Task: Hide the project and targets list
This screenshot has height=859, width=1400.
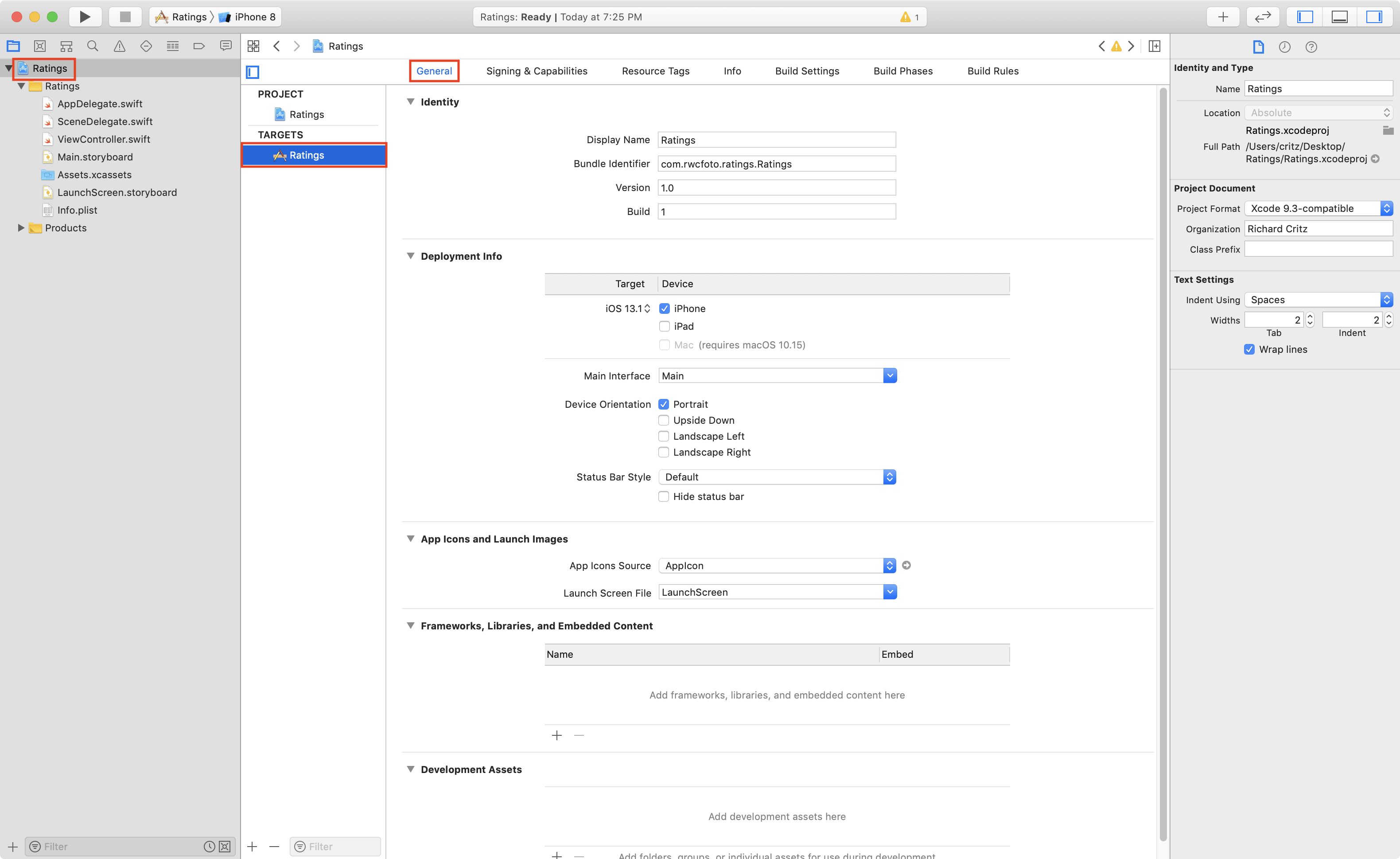Action: coord(253,72)
